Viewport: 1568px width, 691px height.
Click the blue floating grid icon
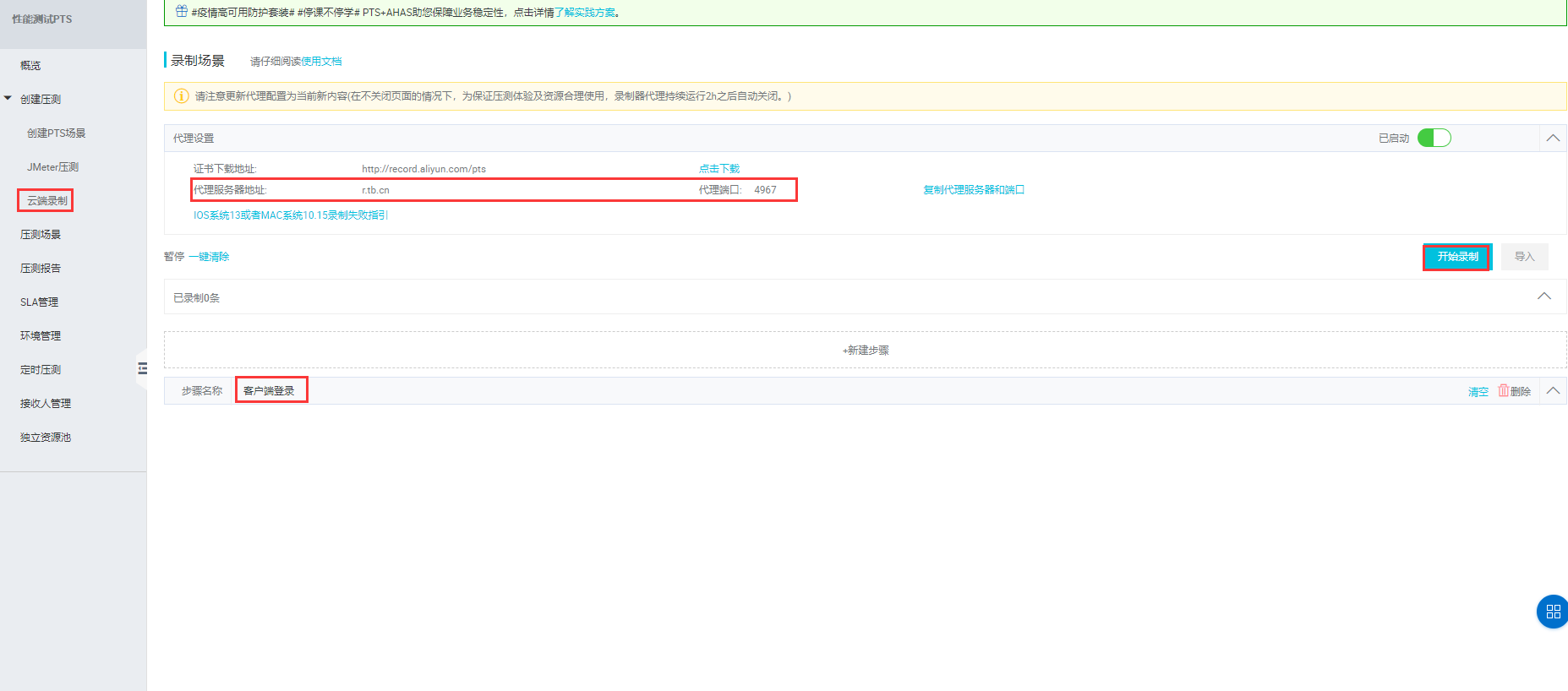1552,612
